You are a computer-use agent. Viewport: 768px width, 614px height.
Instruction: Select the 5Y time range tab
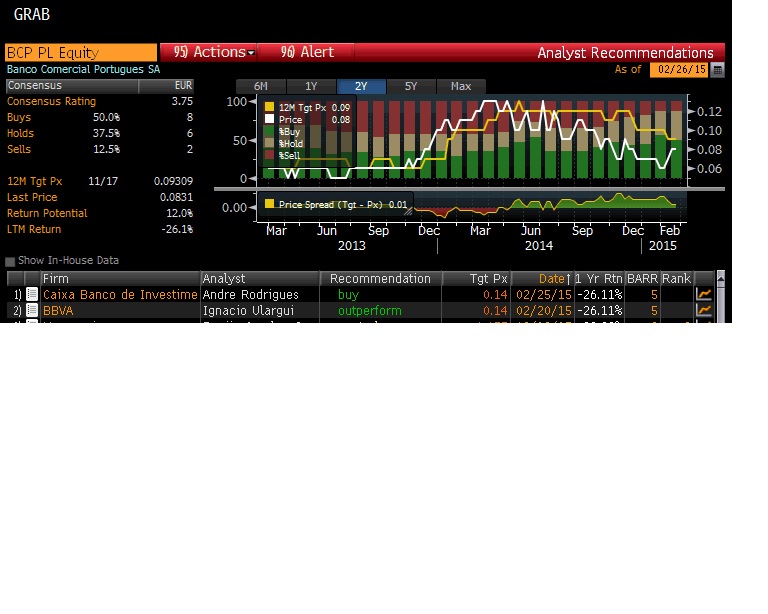point(411,86)
